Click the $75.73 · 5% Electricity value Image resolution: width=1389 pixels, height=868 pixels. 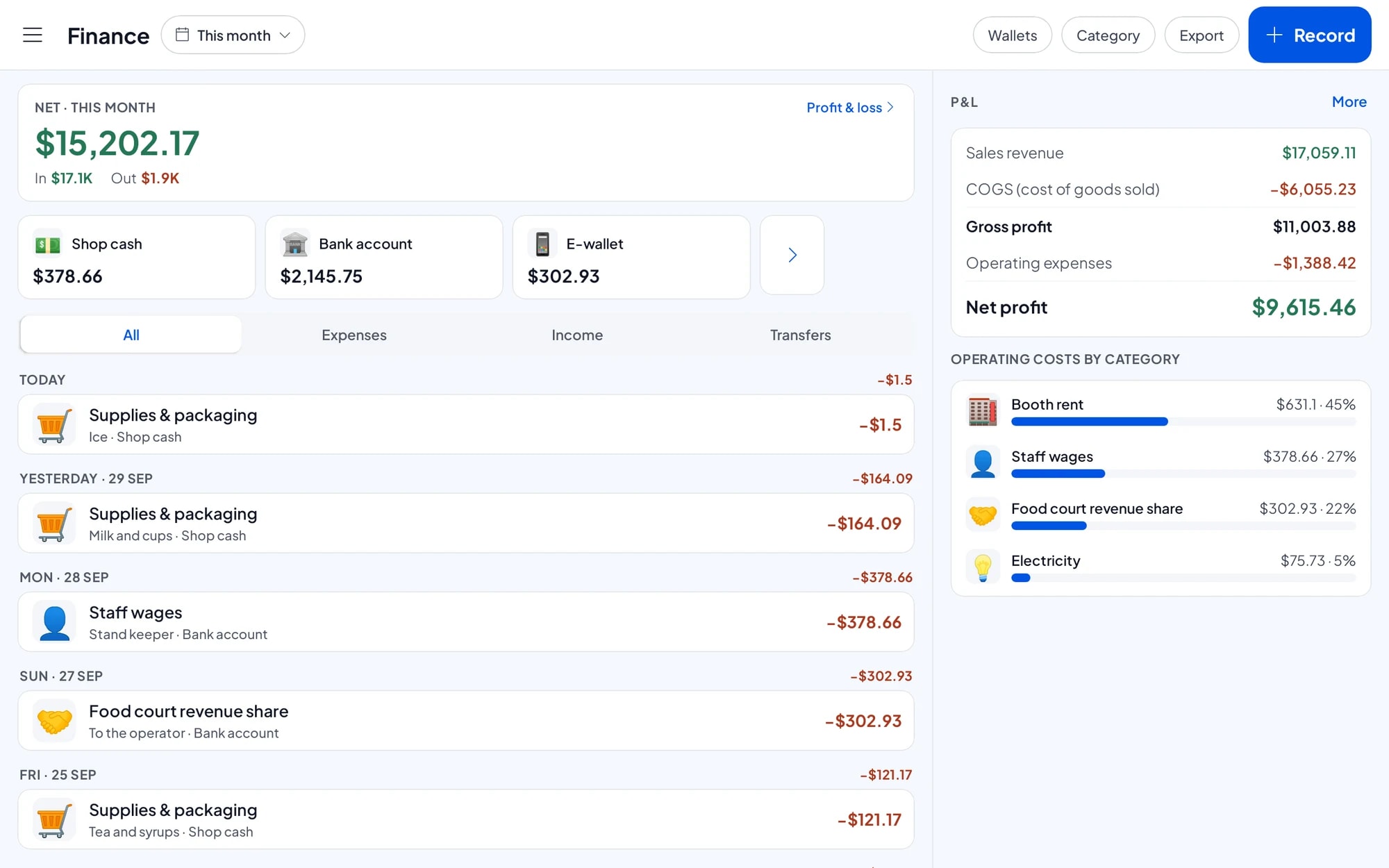(x=1317, y=561)
